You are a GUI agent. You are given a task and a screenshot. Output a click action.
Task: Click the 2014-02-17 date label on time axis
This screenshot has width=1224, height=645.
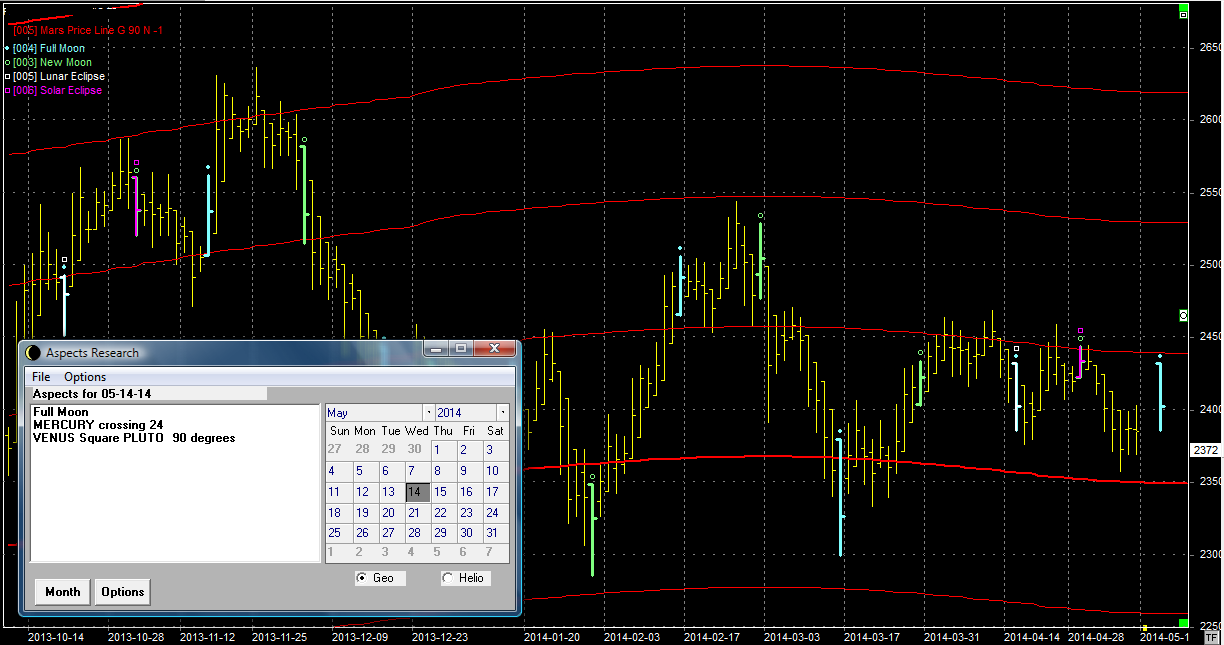point(713,636)
